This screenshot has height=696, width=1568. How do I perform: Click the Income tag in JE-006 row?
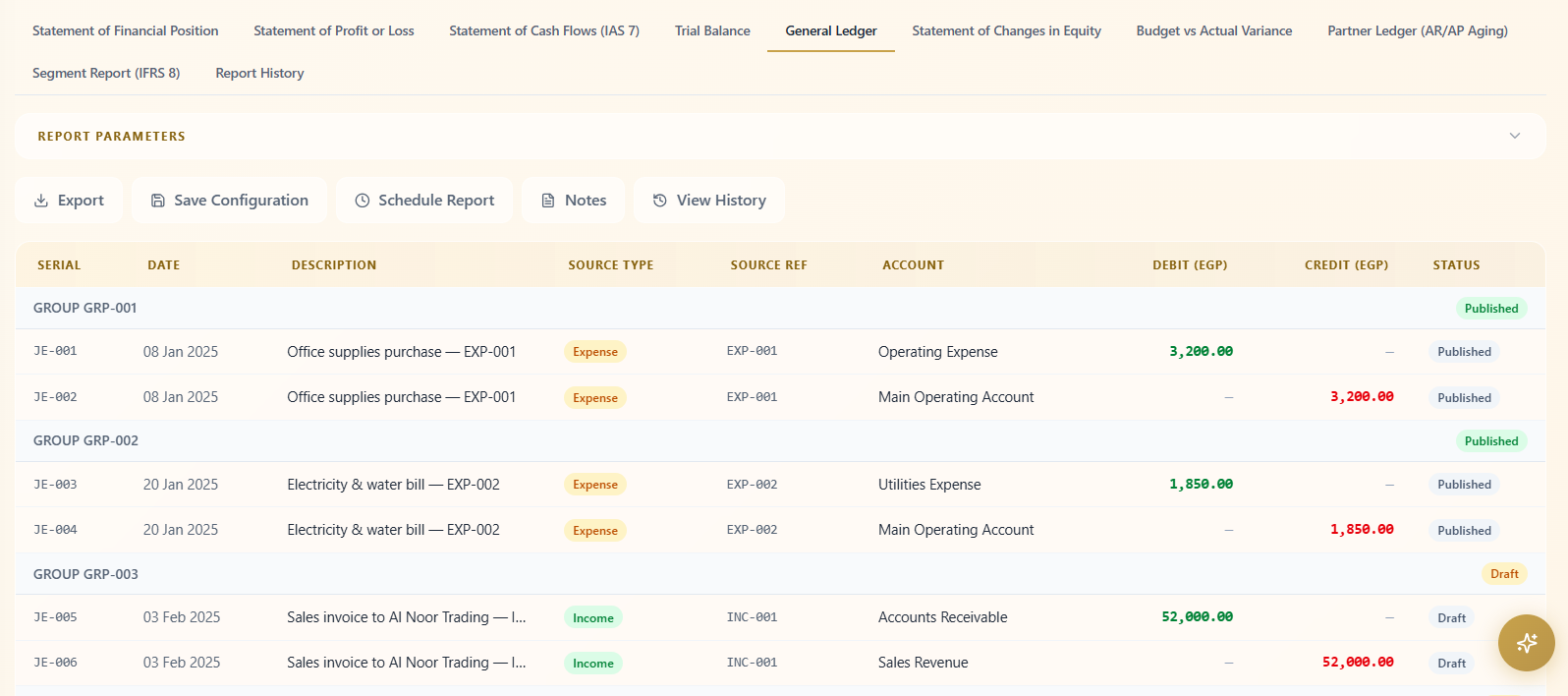(593, 664)
